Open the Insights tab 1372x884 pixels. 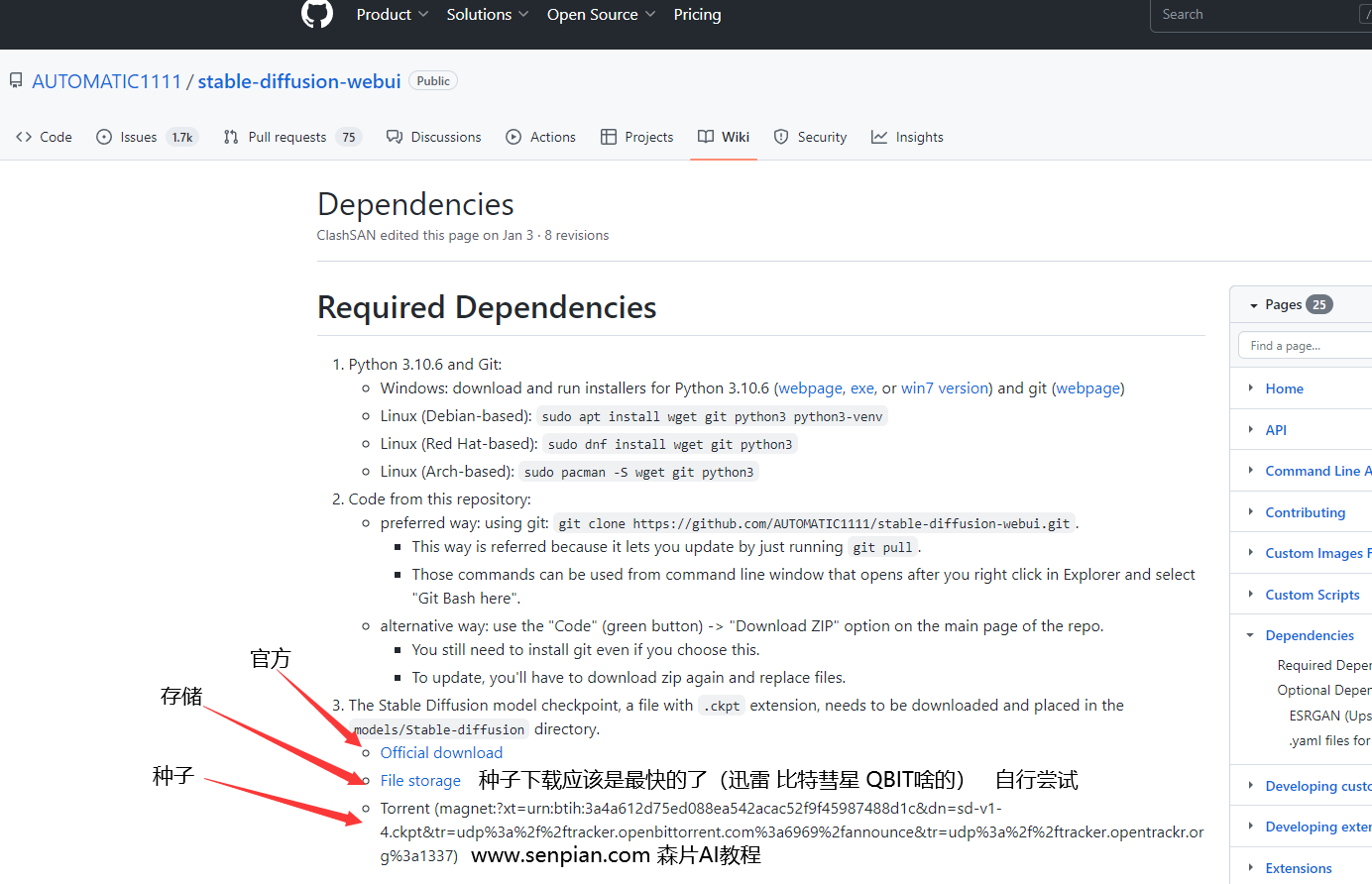[x=907, y=137]
